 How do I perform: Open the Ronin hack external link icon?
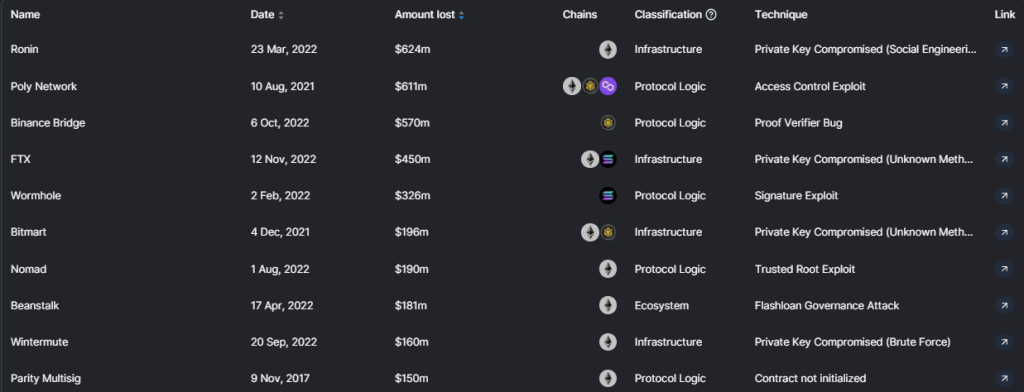coord(1004,50)
